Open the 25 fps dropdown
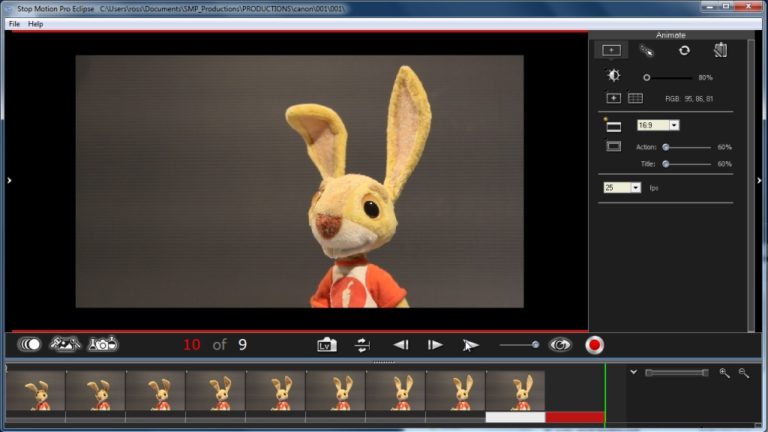The image size is (768, 432). coord(622,188)
